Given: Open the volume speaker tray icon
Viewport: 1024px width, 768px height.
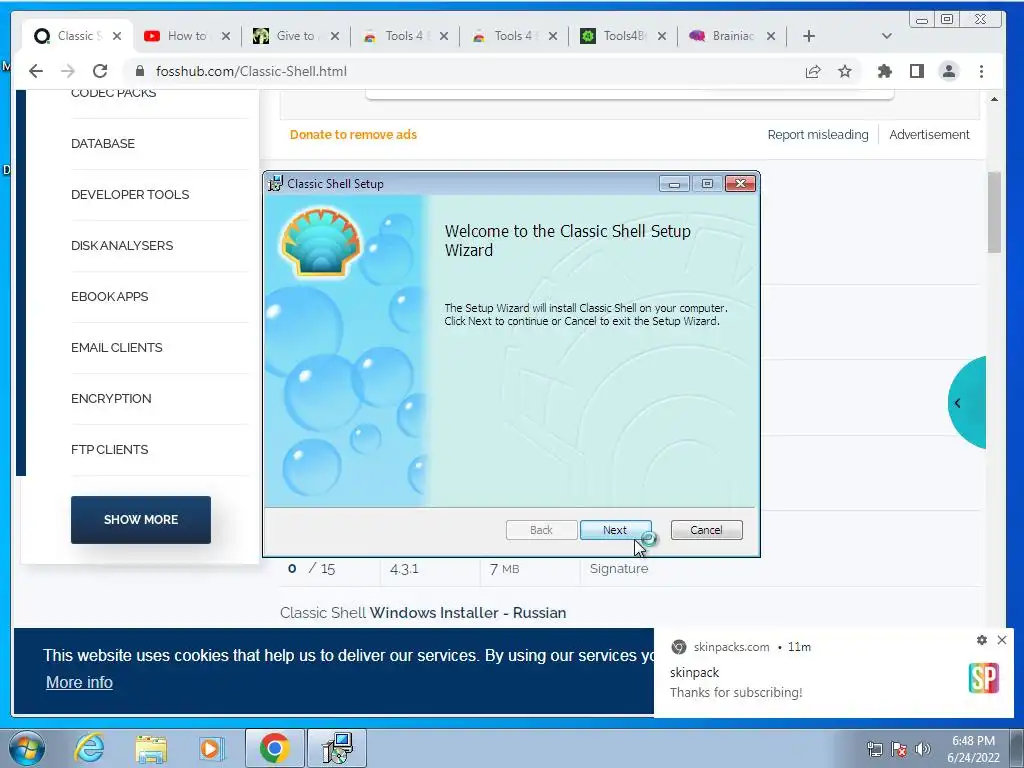Looking at the screenshot, I should coord(923,749).
